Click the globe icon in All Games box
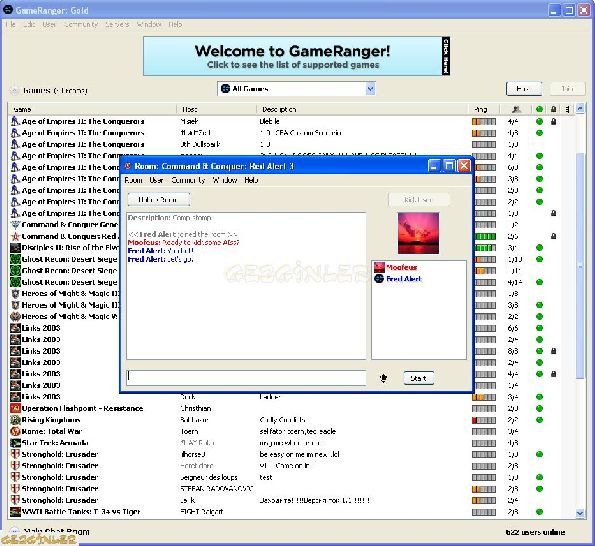595x546 pixels. coord(225,88)
